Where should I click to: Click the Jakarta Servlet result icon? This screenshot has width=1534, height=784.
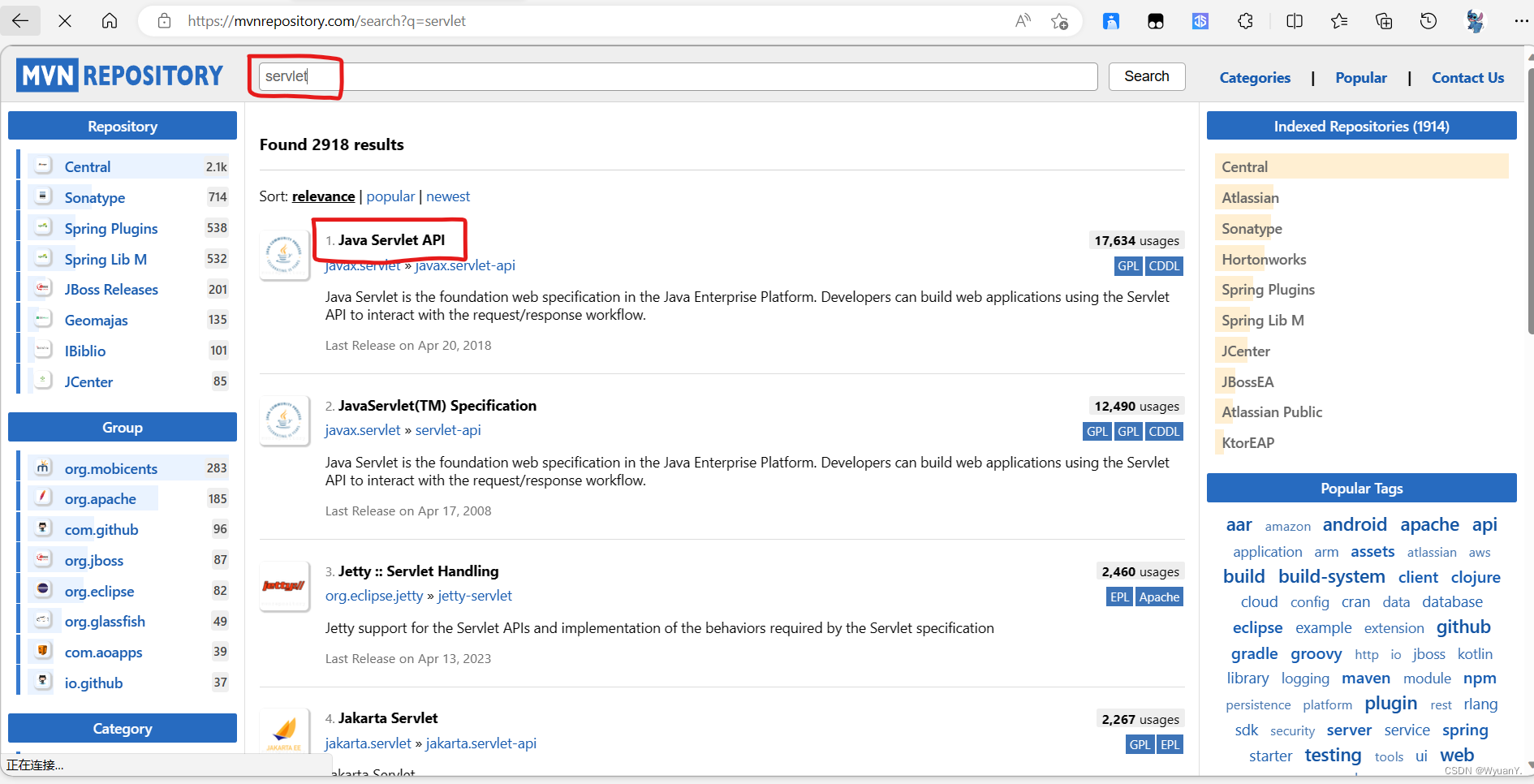[284, 731]
